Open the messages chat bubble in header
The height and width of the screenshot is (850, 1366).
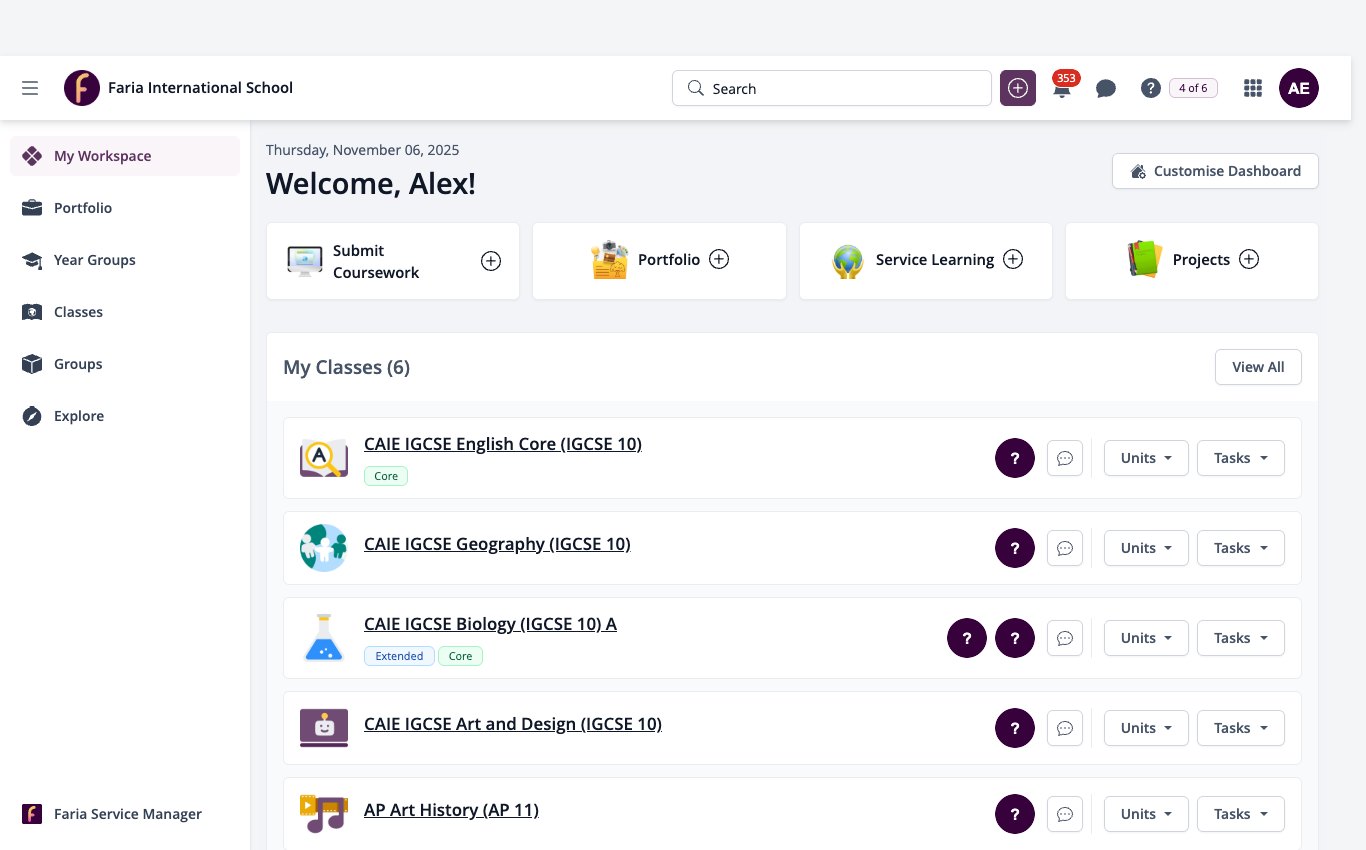coord(1106,88)
